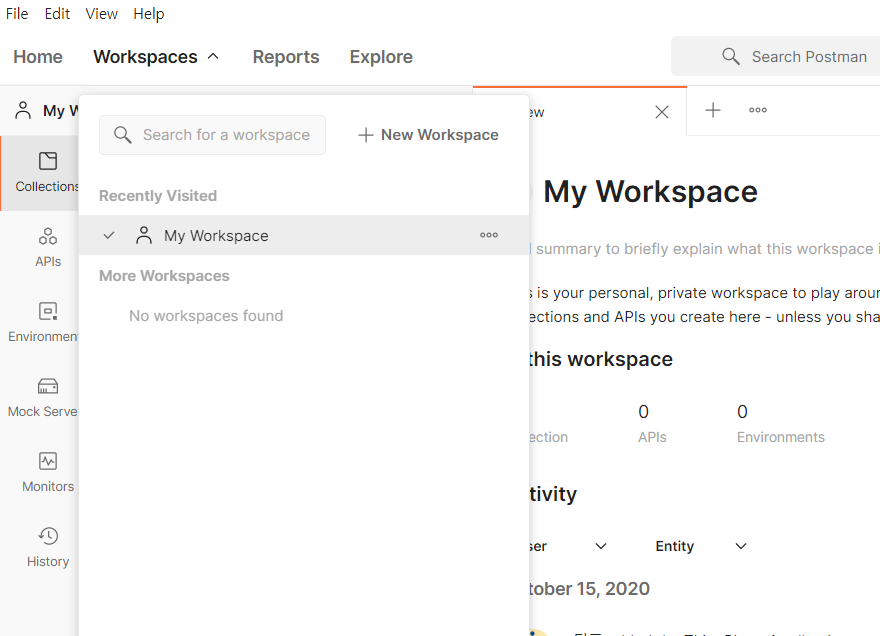Expand the Entity filter dropdown
The height and width of the screenshot is (636, 880).
[741, 546]
